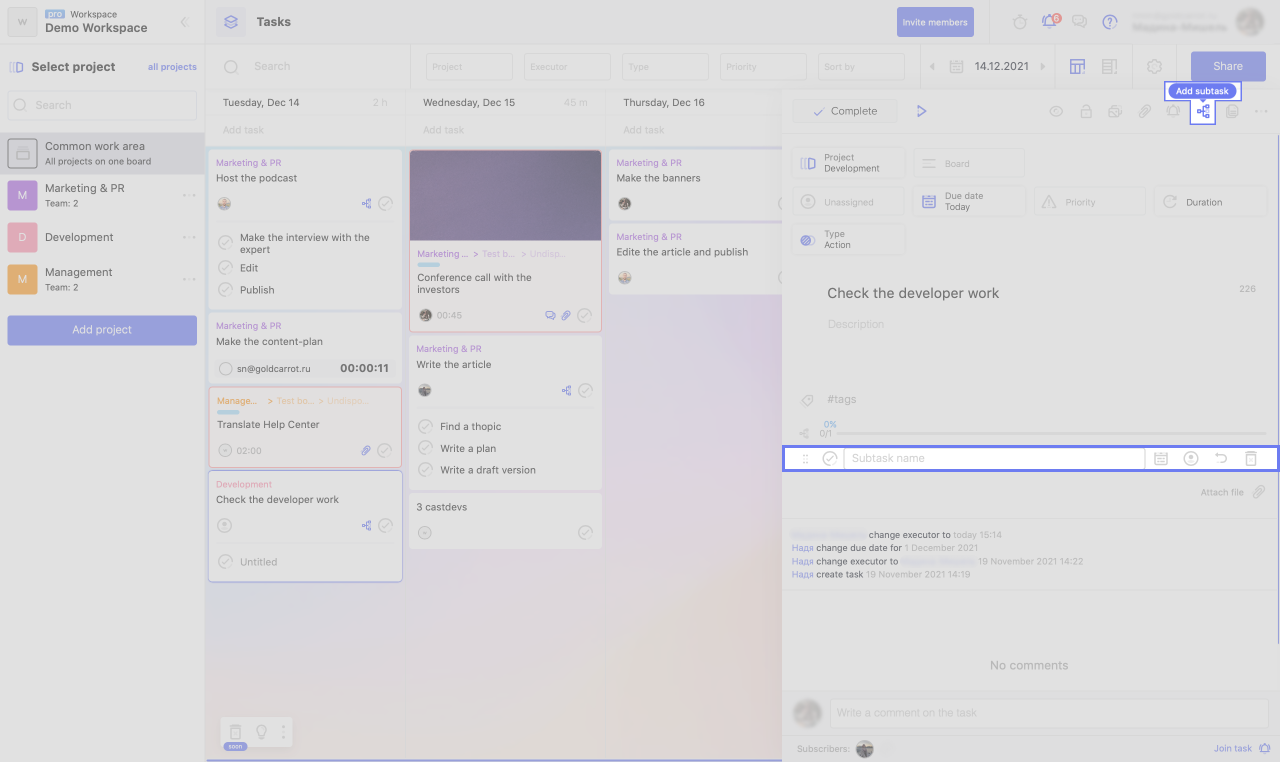Toggle the watch eye icon on task

tap(1056, 112)
